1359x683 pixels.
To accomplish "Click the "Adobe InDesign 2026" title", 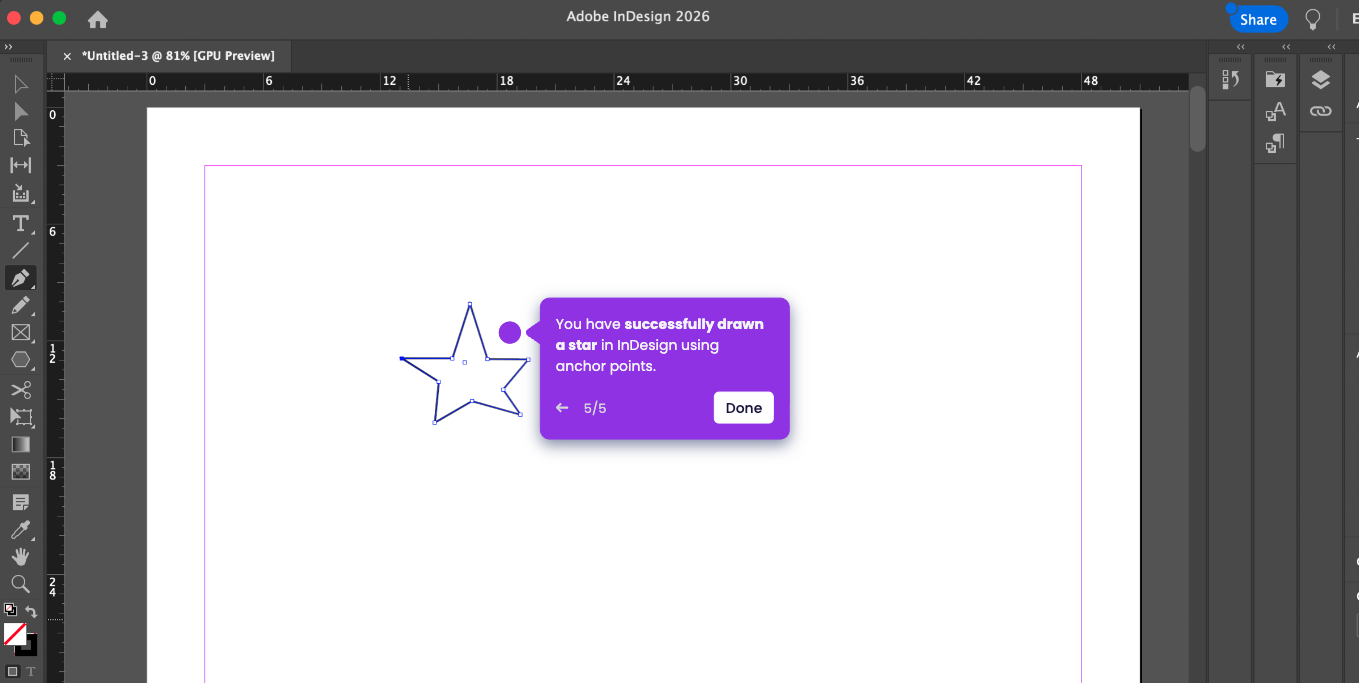I will point(638,16).
